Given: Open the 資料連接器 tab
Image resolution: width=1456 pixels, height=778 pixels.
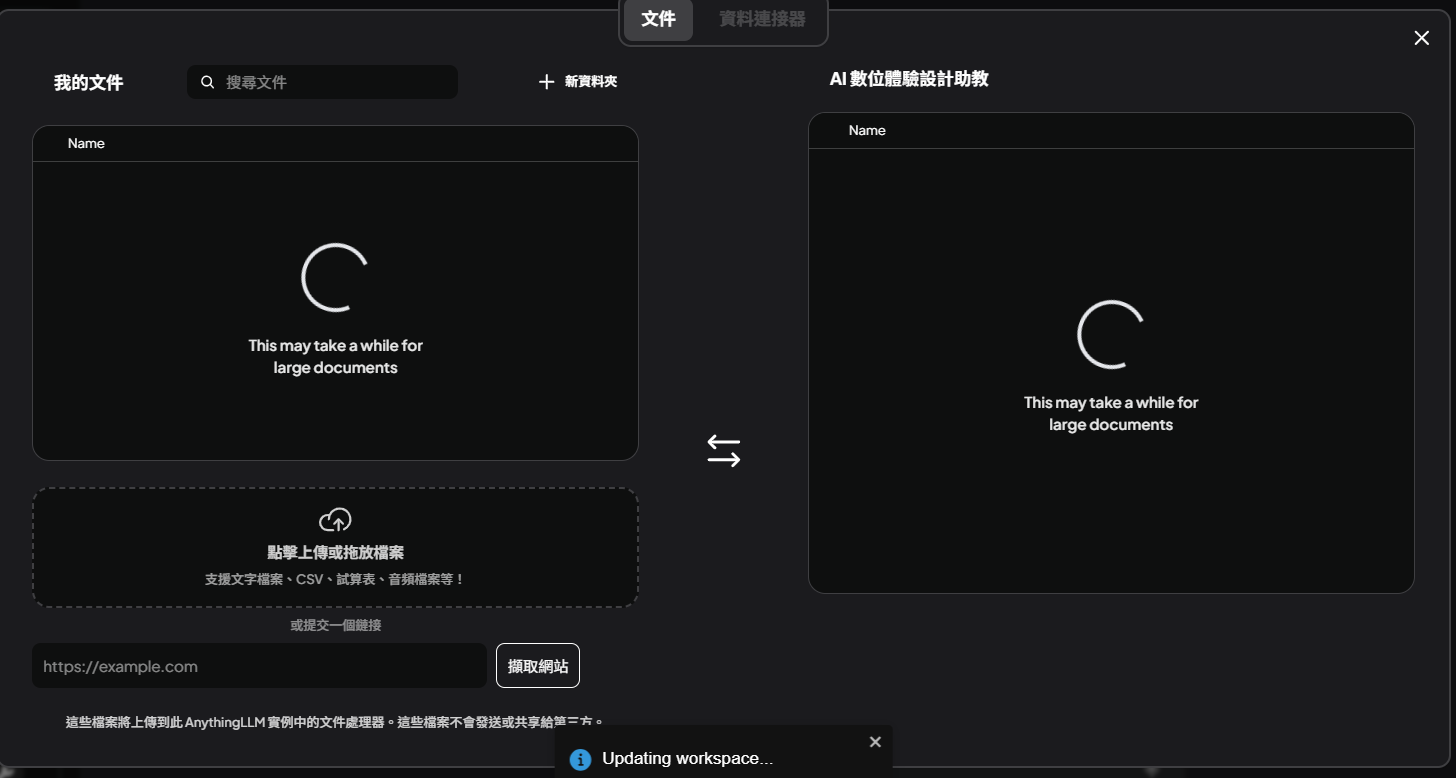Looking at the screenshot, I should click(x=762, y=20).
